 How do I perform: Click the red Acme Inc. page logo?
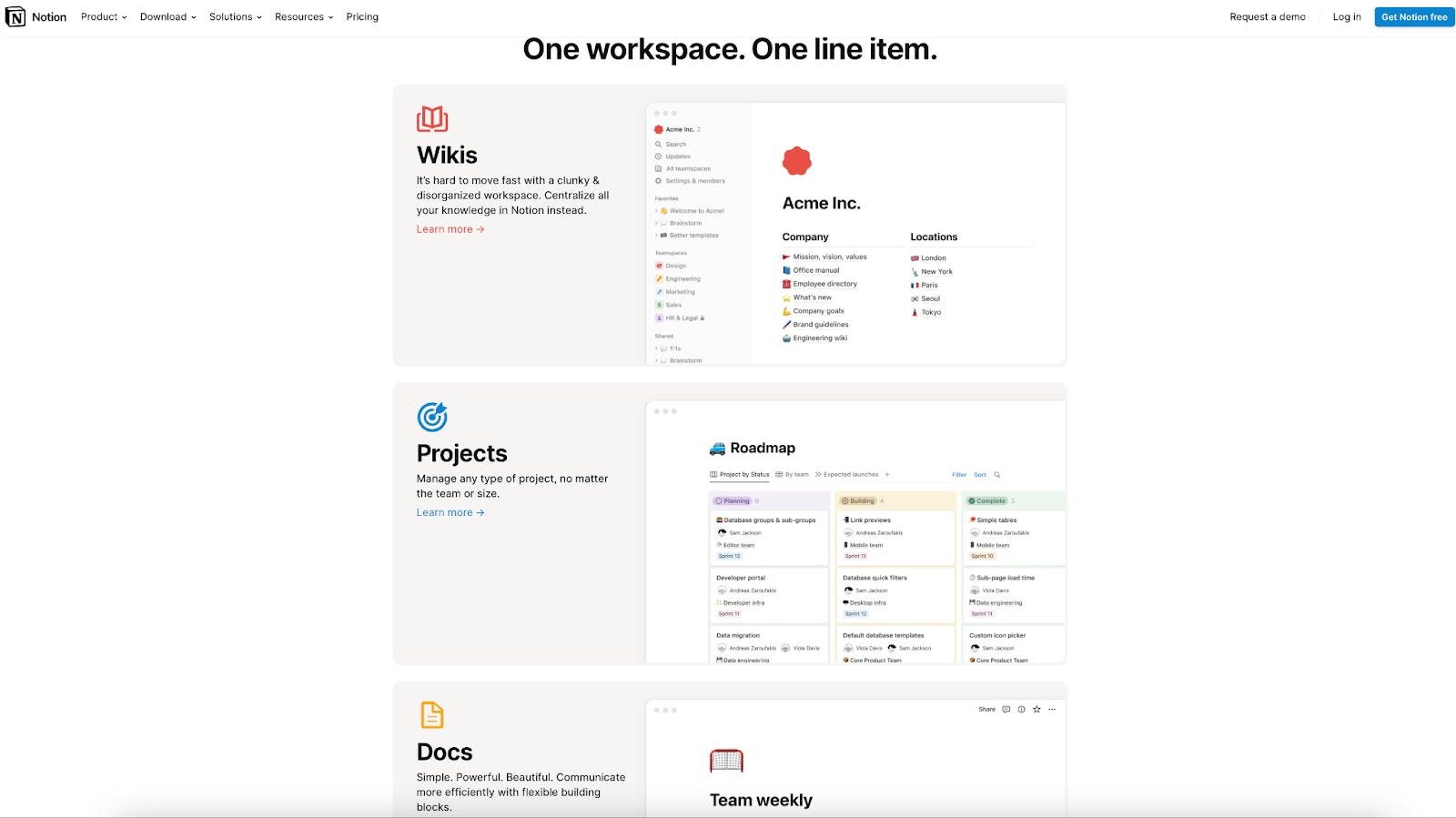click(797, 161)
